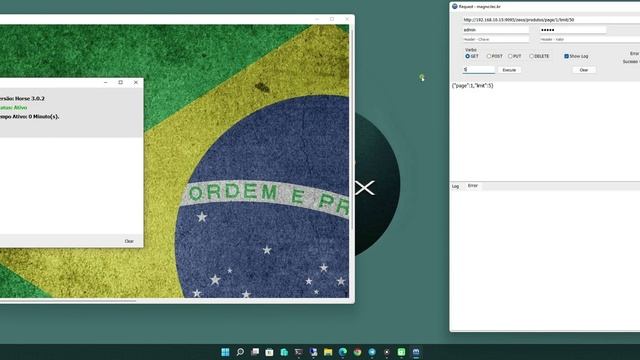The height and width of the screenshot is (360, 640).
Task: Open the green app icon in taskbar
Action: click(x=401, y=352)
